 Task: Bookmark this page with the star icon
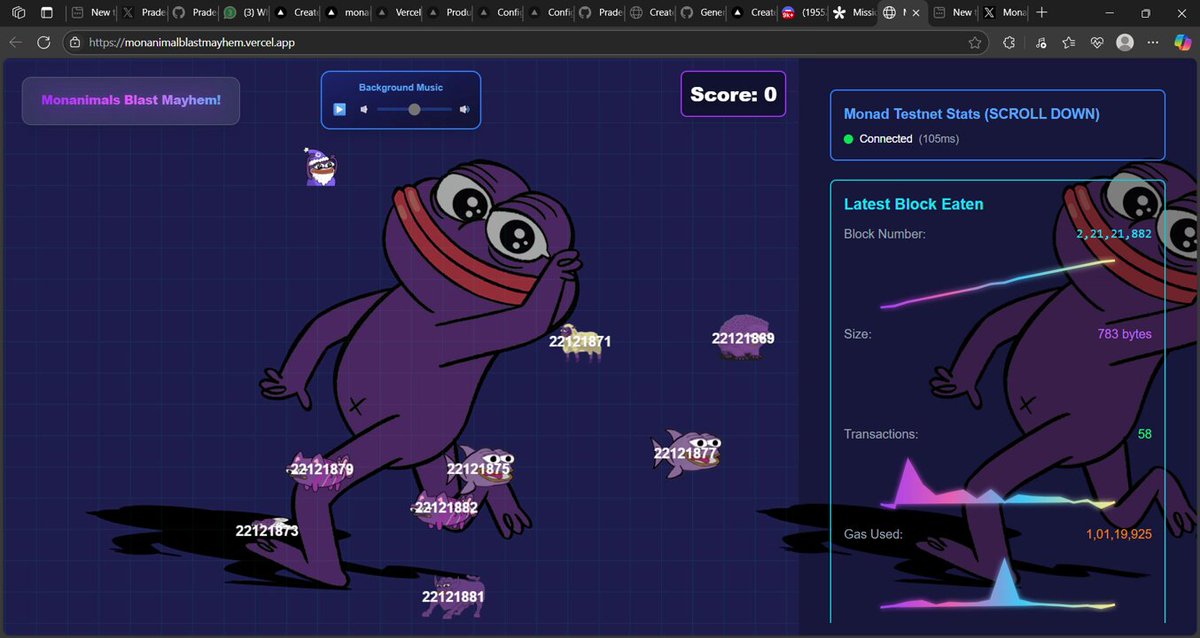[975, 43]
